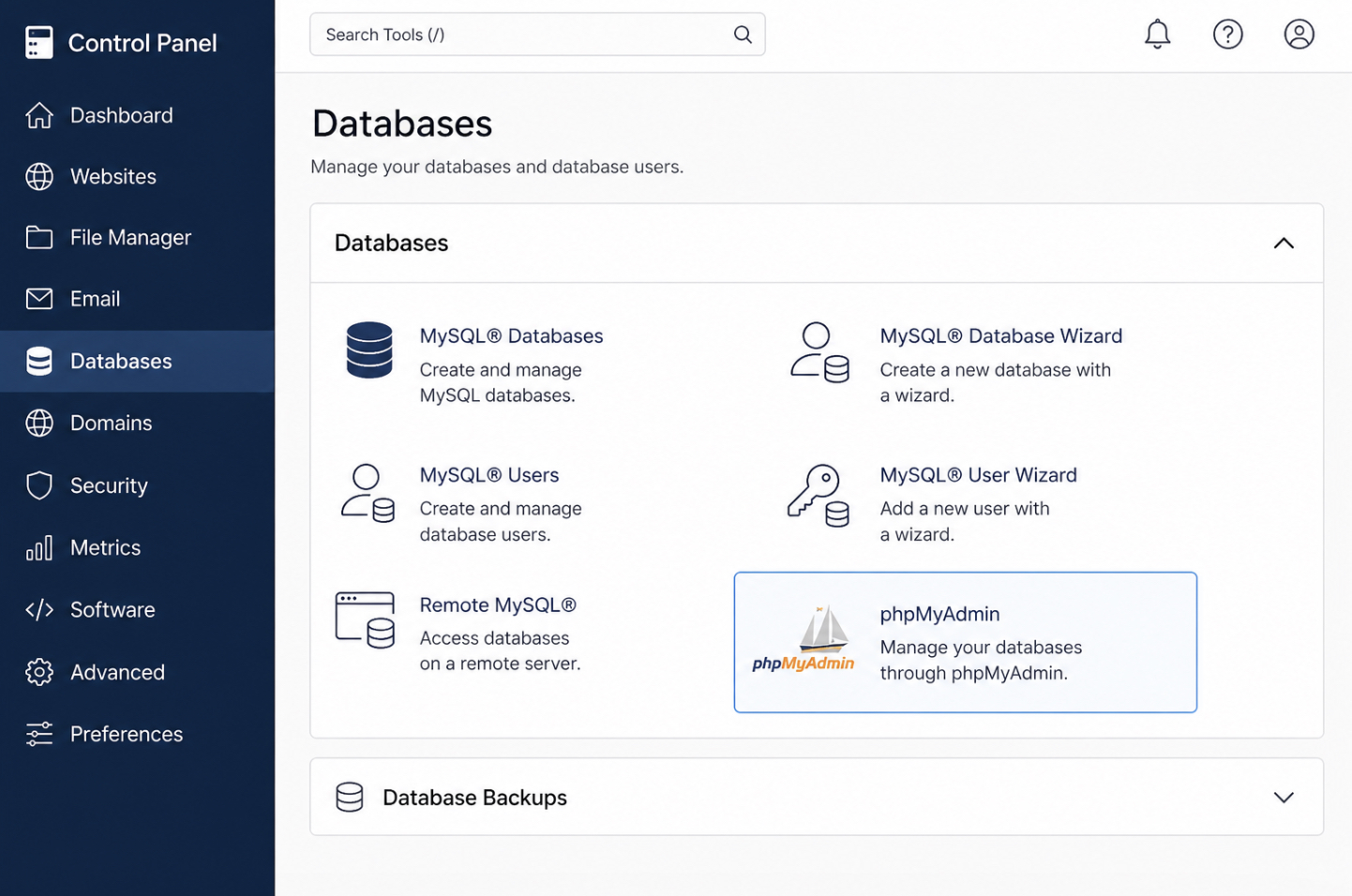
Task: Select Domains in the sidebar
Action: (111, 423)
